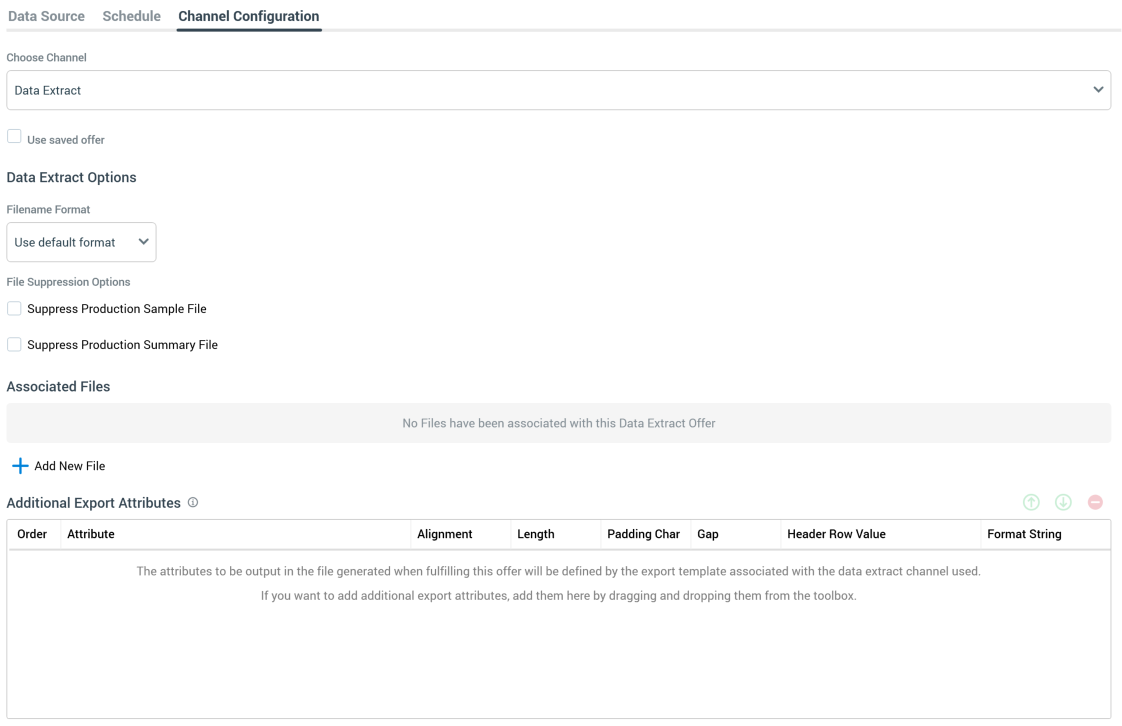Open the Choose Channel dropdown
The height and width of the screenshot is (726, 1122).
tap(558, 90)
